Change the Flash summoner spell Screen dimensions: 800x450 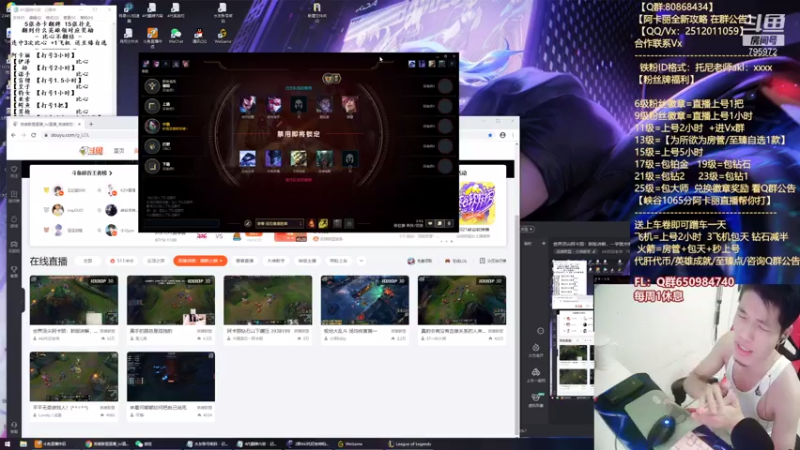click(x=323, y=223)
